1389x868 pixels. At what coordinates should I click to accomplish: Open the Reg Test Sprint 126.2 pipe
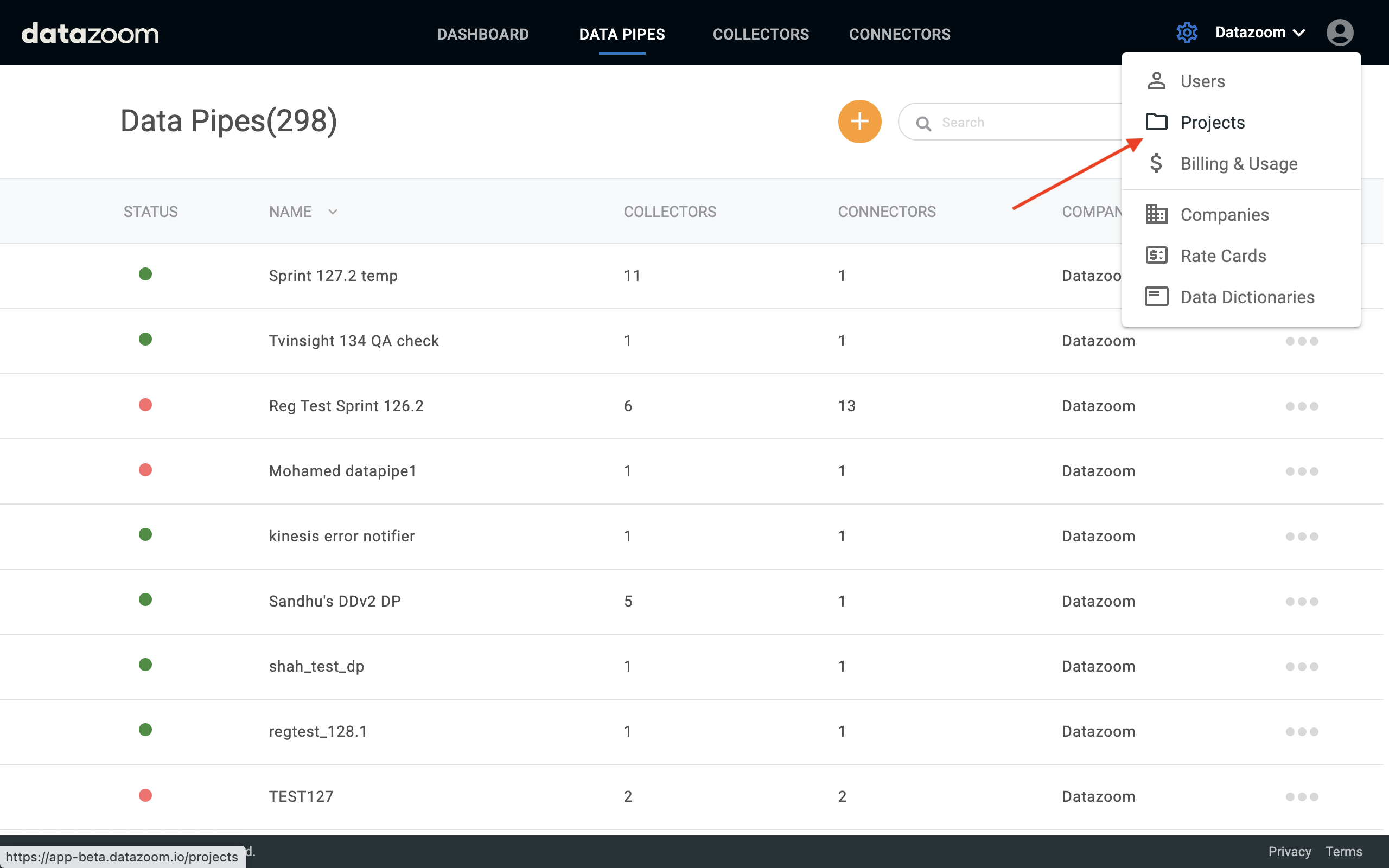tap(346, 406)
